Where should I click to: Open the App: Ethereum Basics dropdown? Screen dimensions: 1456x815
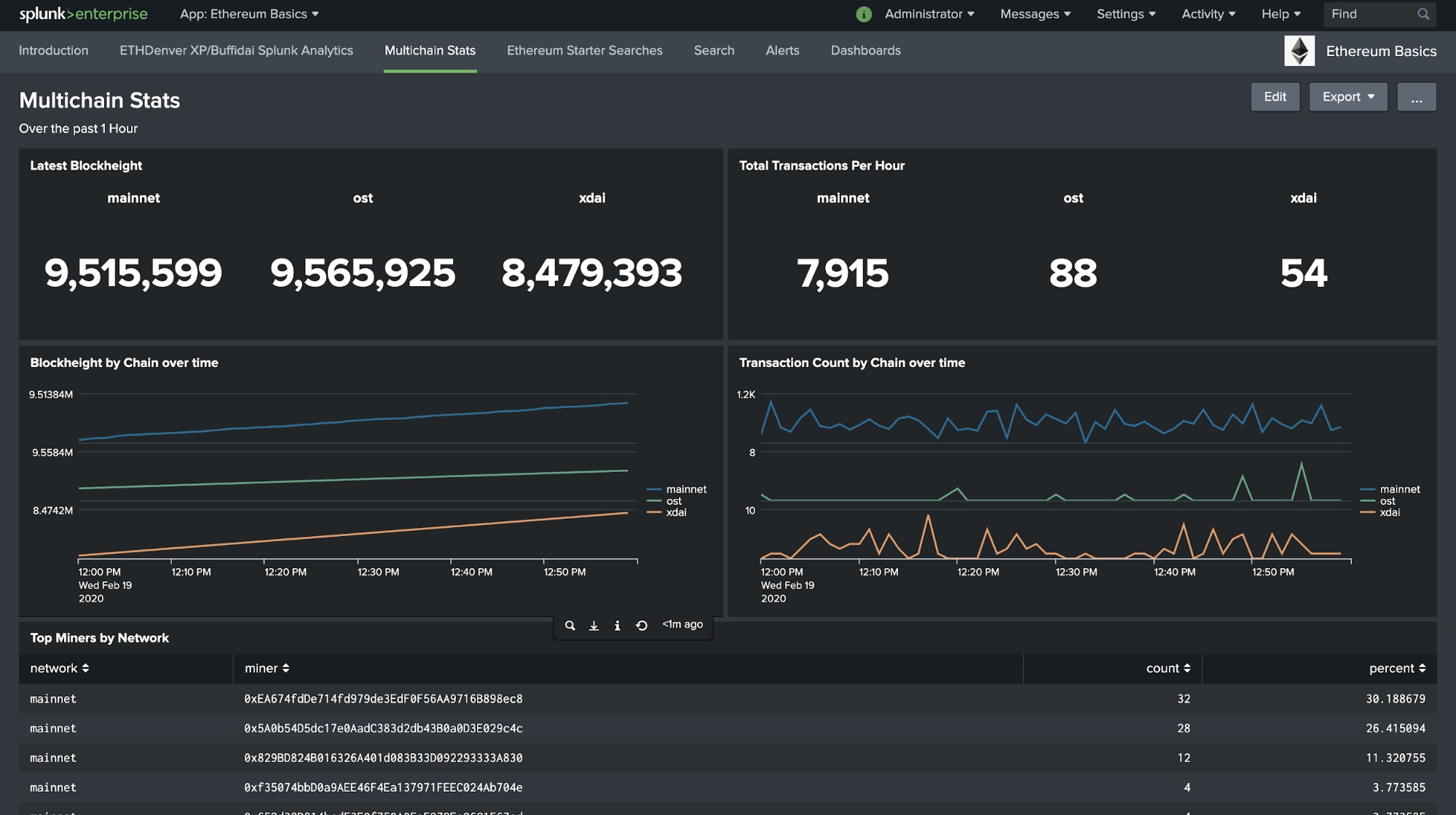249,14
